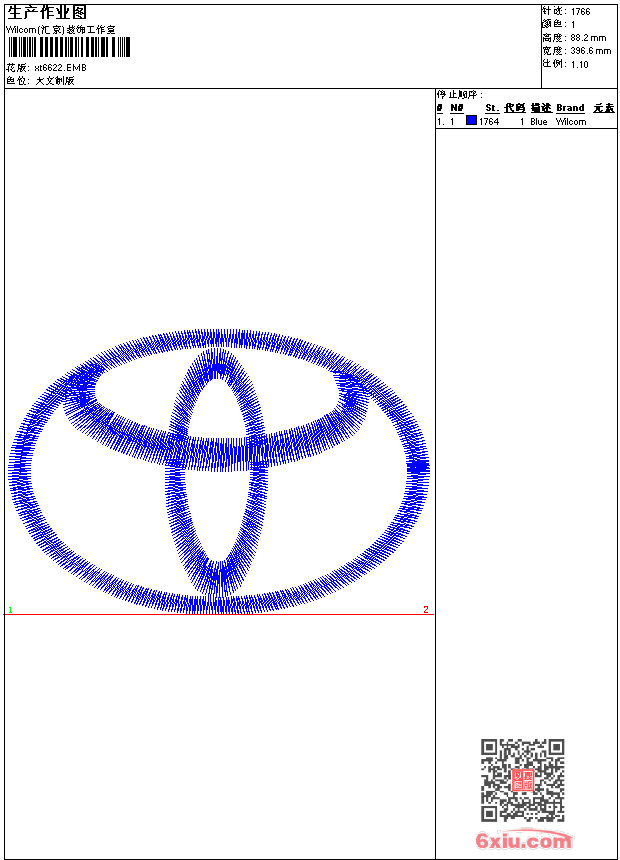Click the QR code image
The width and height of the screenshot is (620, 860).
pos(522,780)
